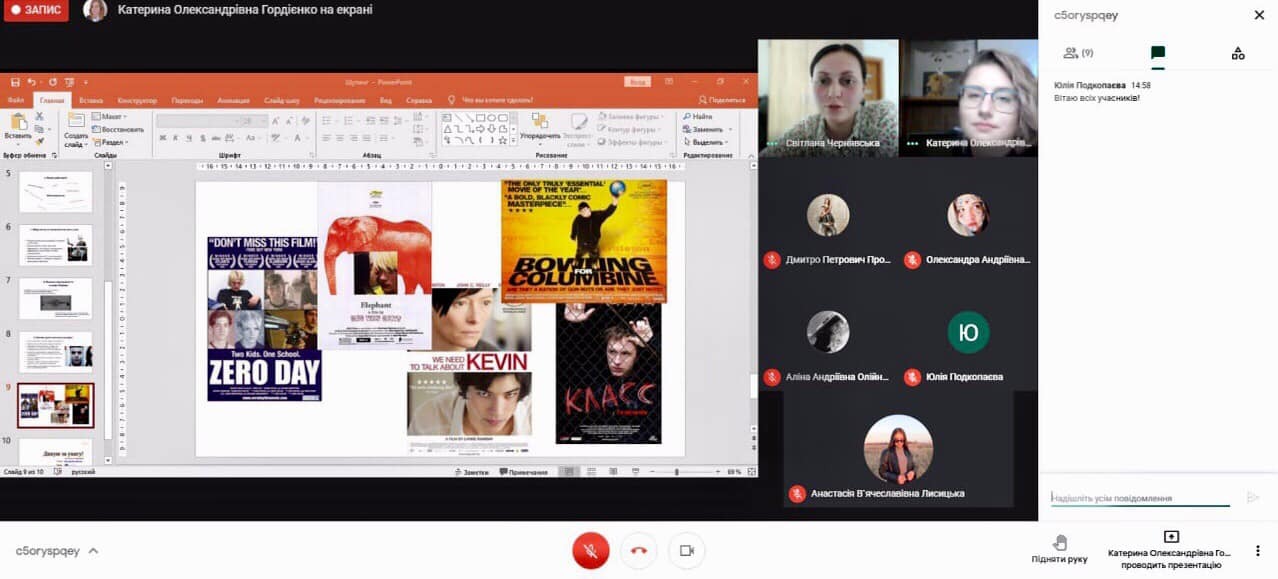Select slide 8 thumbnail
The image size is (1278, 579).
(x=56, y=352)
